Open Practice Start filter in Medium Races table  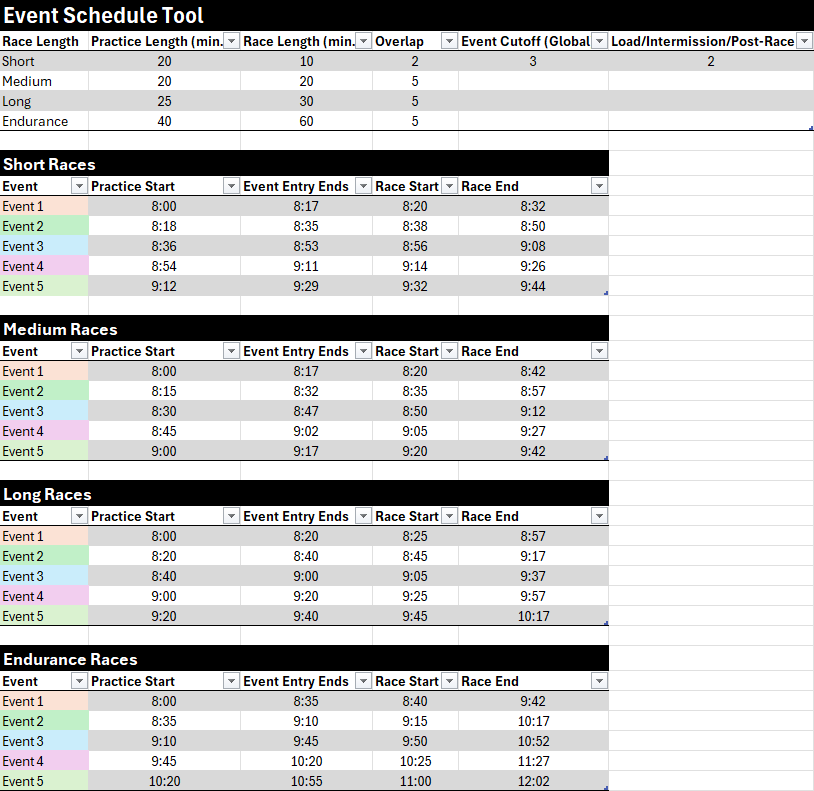click(x=231, y=351)
